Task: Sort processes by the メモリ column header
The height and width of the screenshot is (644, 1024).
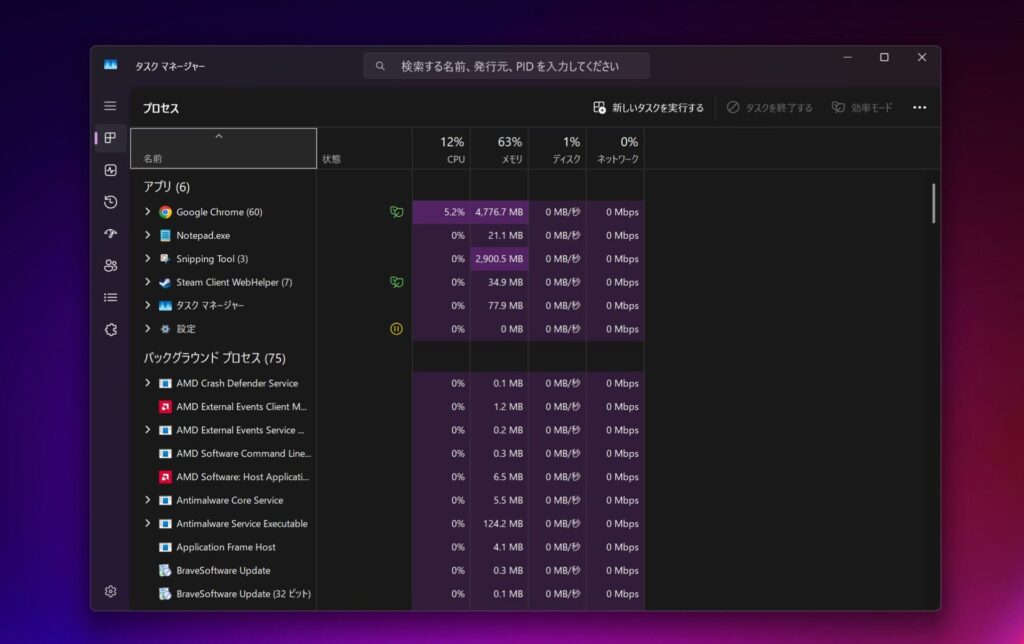Action: 499,149
